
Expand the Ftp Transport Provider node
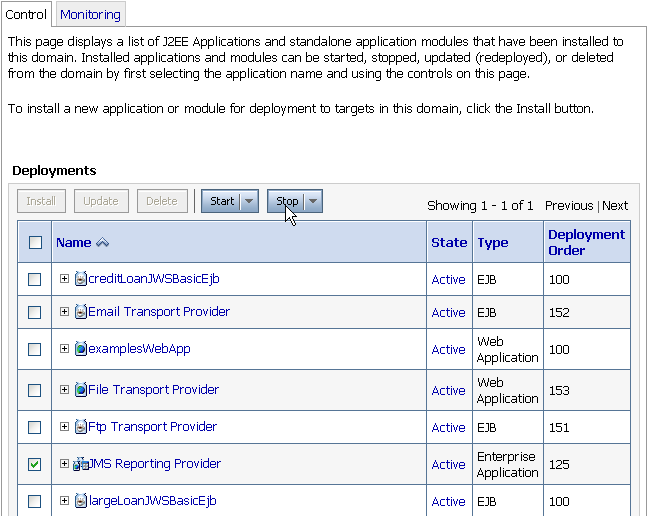point(64,426)
